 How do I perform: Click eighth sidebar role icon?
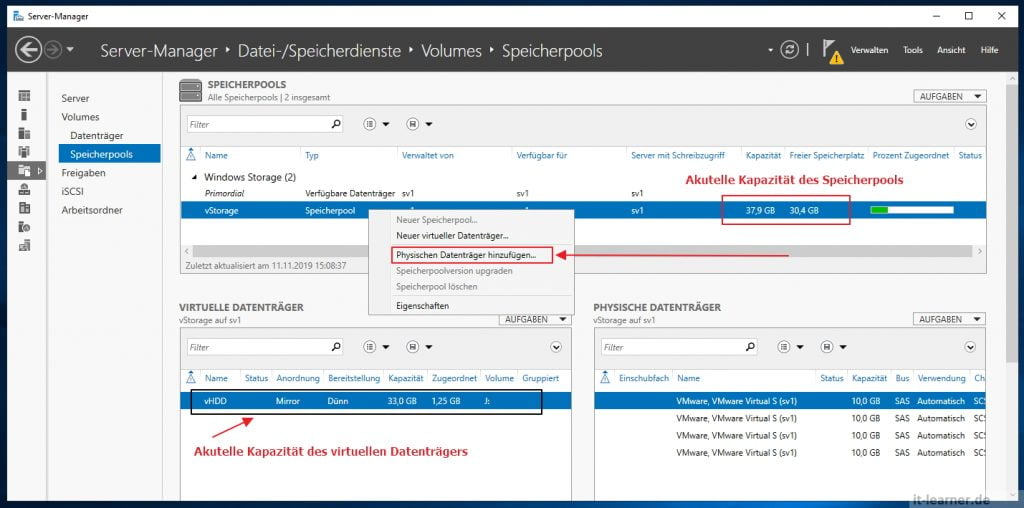(24, 227)
